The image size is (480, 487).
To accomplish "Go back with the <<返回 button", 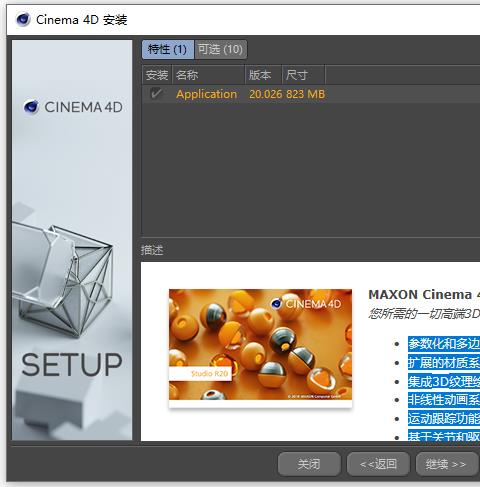I will point(378,464).
